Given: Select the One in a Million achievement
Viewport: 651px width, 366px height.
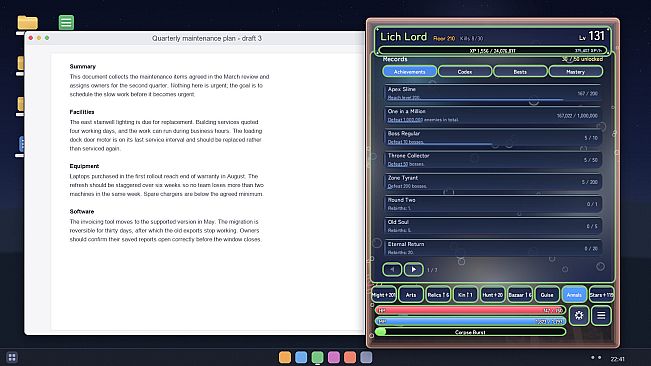Looking at the screenshot, I should 492,115.
